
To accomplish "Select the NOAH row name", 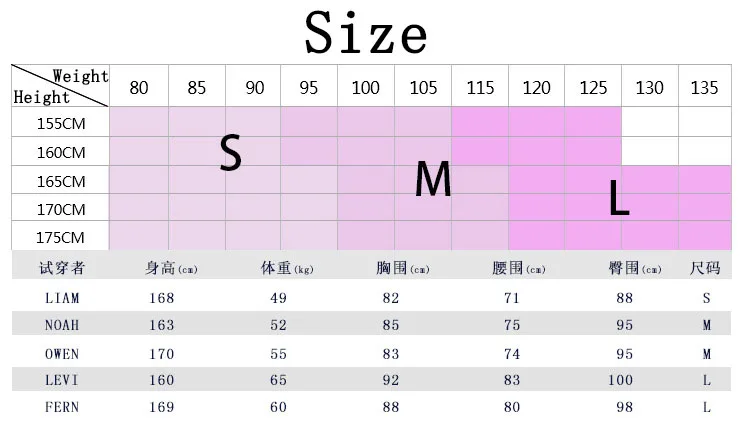I will click(62, 325).
